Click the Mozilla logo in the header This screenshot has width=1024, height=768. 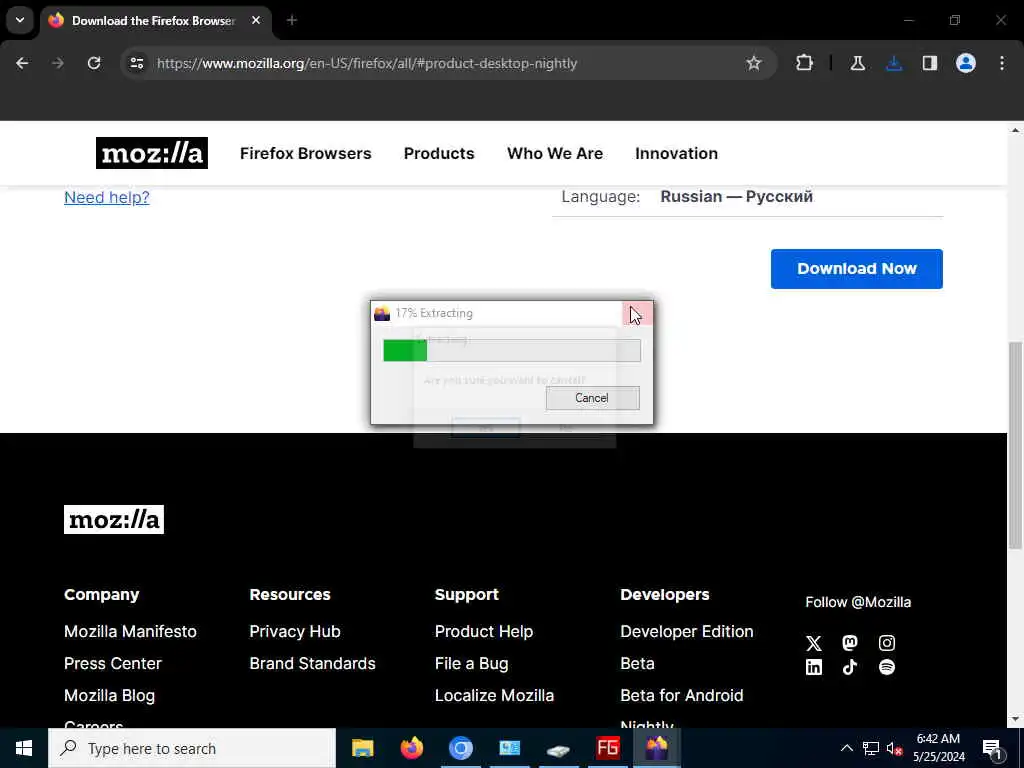pyautogui.click(x=152, y=153)
